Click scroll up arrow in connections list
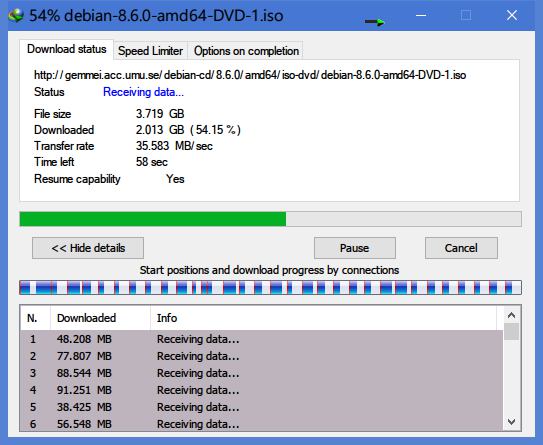Screen dimensions: 543x445 (511, 315)
